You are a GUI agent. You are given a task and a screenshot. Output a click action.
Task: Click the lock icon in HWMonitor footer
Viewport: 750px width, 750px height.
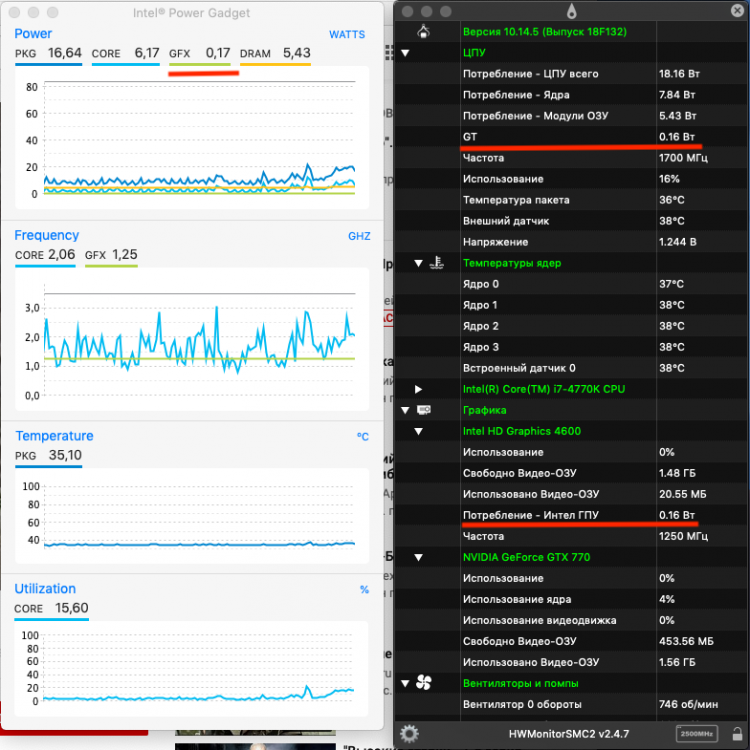click(x=737, y=733)
